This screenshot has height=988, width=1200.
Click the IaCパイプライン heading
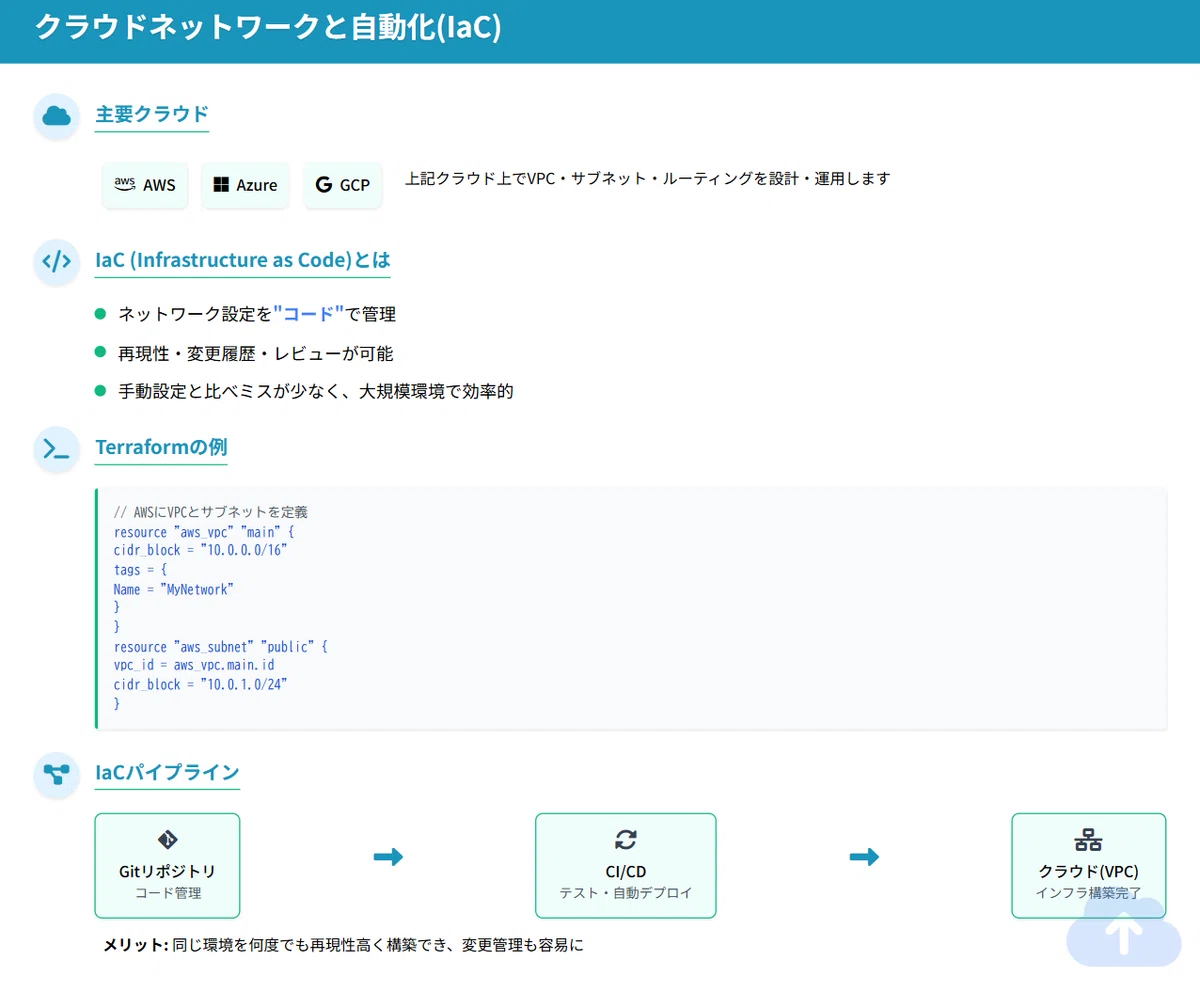pyautogui.click(x=167, y=772)
